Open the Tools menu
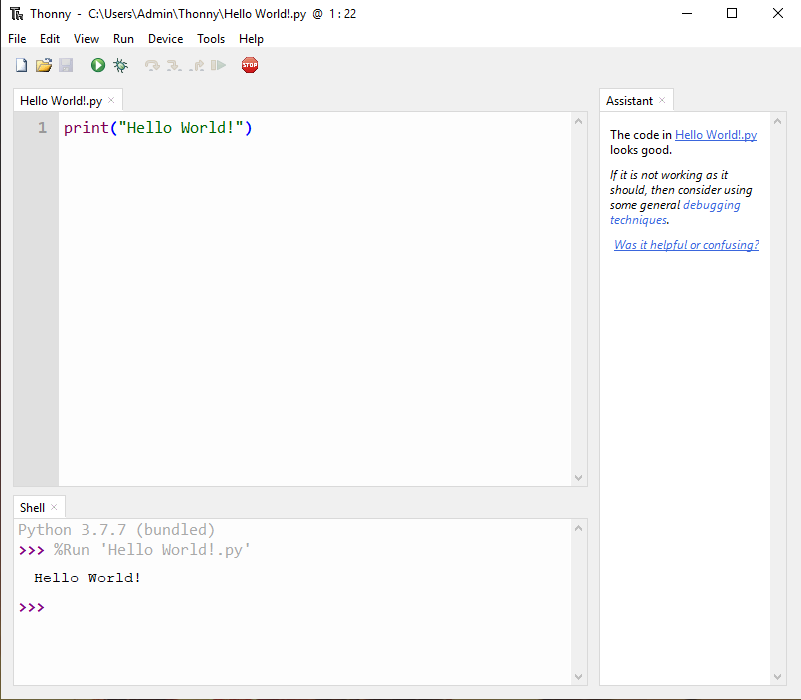The height and width of the screenshot is (700, 801). point(211,39)
